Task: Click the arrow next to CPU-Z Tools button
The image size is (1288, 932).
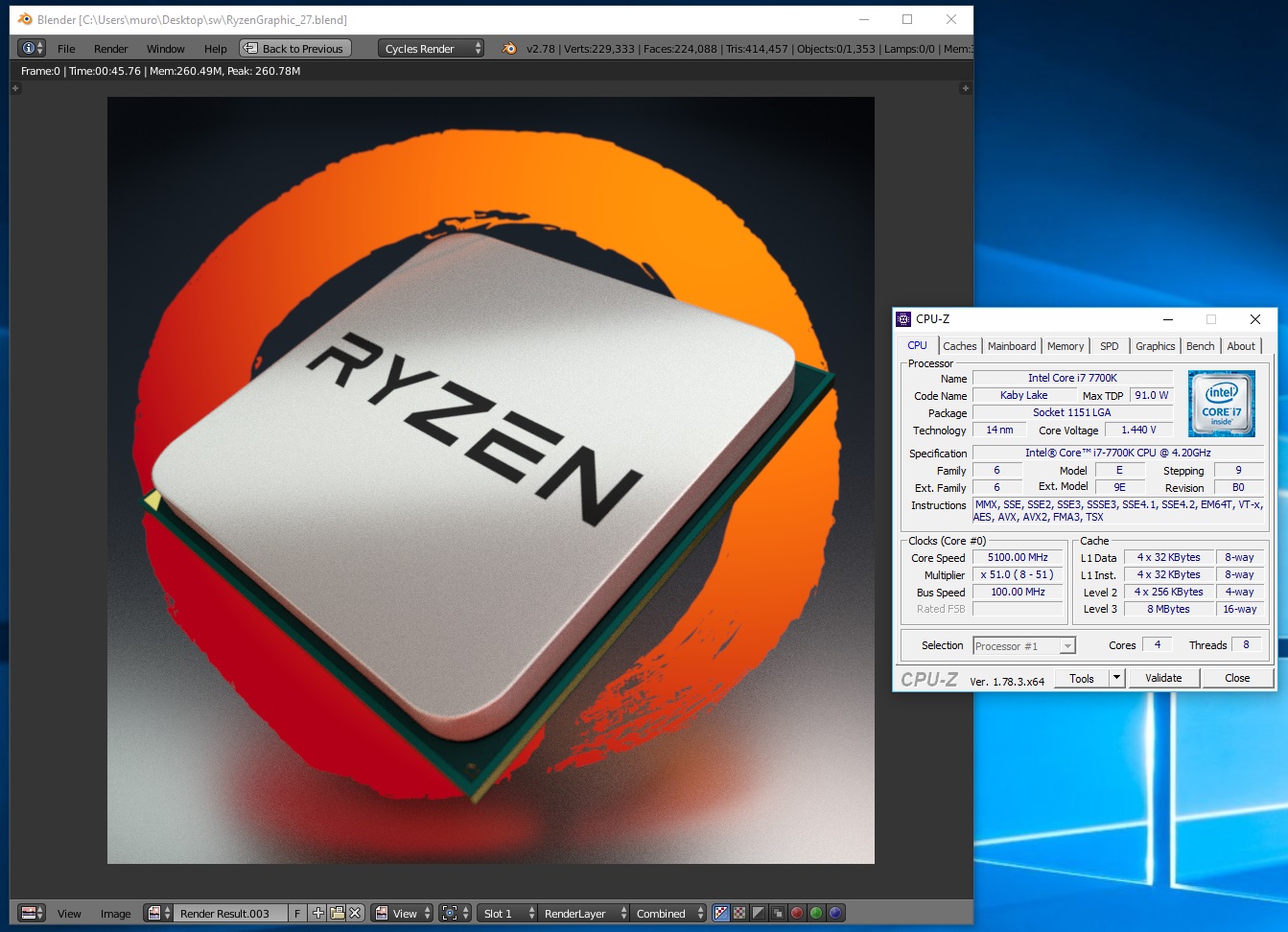Action: click(1116, 678)
